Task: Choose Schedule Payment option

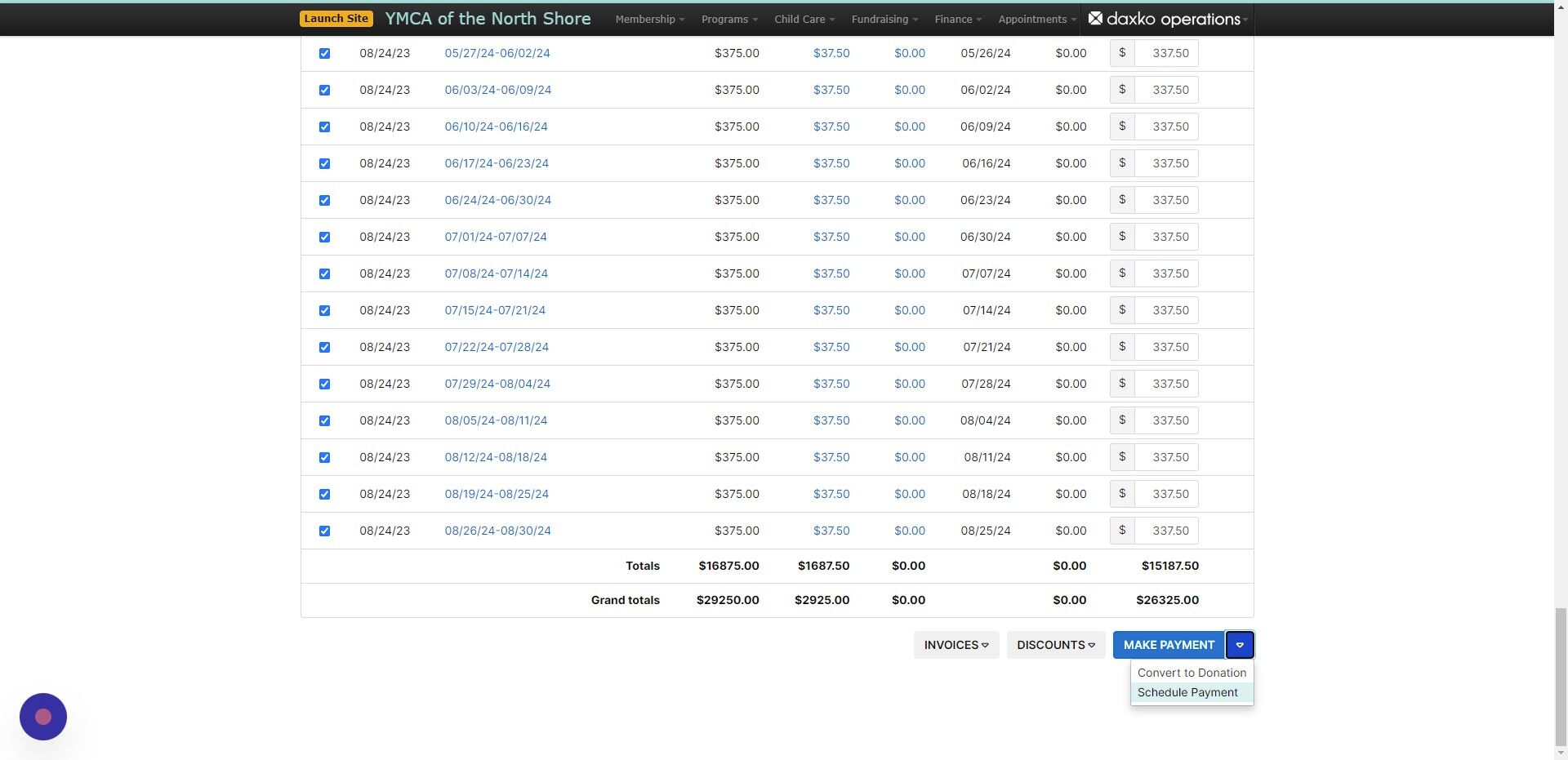Action: [x=1192, y=692]
